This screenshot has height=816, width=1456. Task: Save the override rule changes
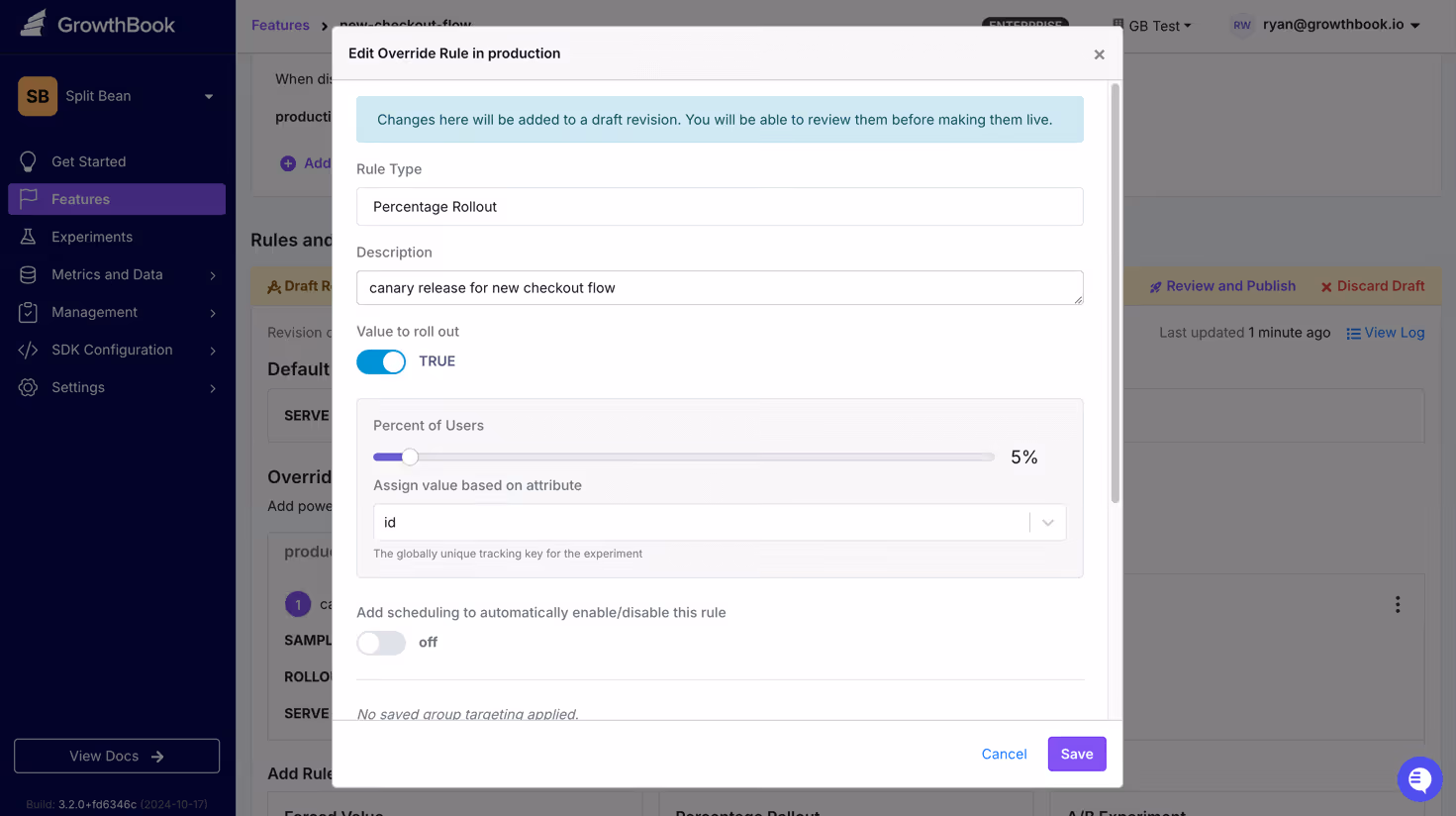(x=1076, y=754)
